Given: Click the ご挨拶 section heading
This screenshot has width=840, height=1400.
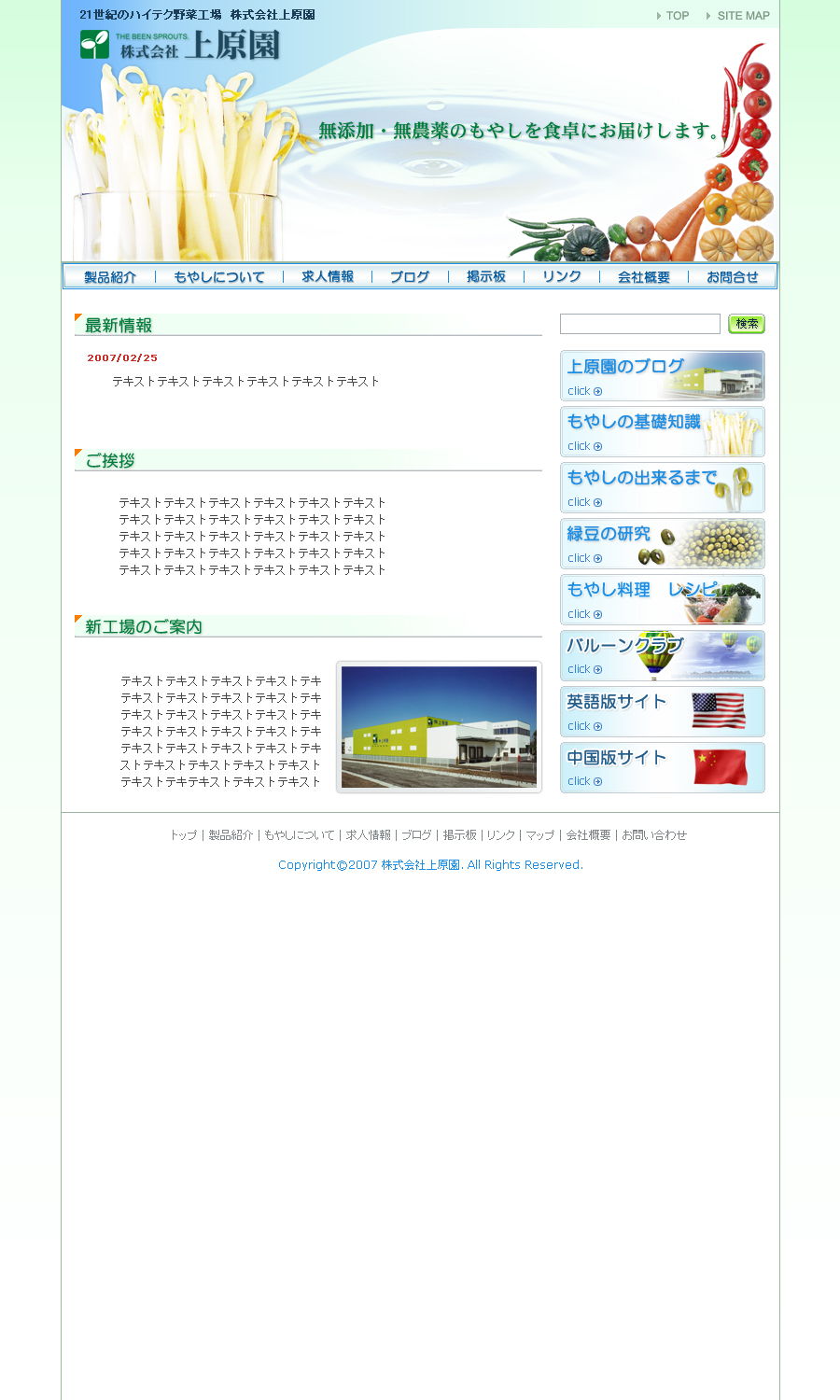Looking at the screenshot, I should [x=110, y=460].
